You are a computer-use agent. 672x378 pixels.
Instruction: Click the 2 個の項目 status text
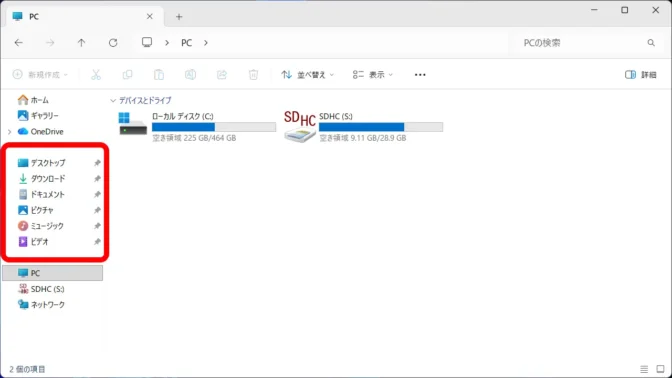click(x=27, y=369)
